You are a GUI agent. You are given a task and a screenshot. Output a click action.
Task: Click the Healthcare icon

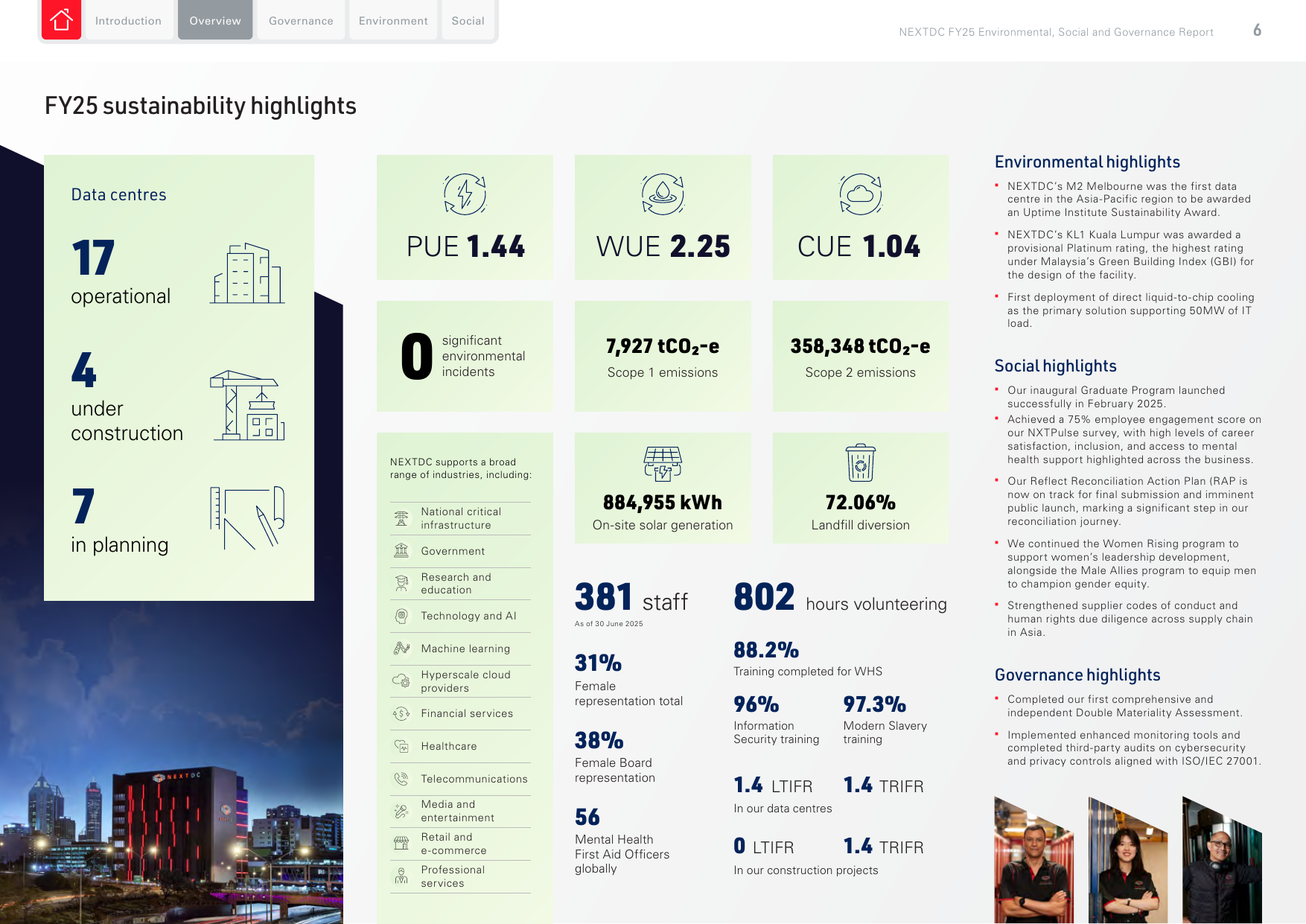coord(401,746)
